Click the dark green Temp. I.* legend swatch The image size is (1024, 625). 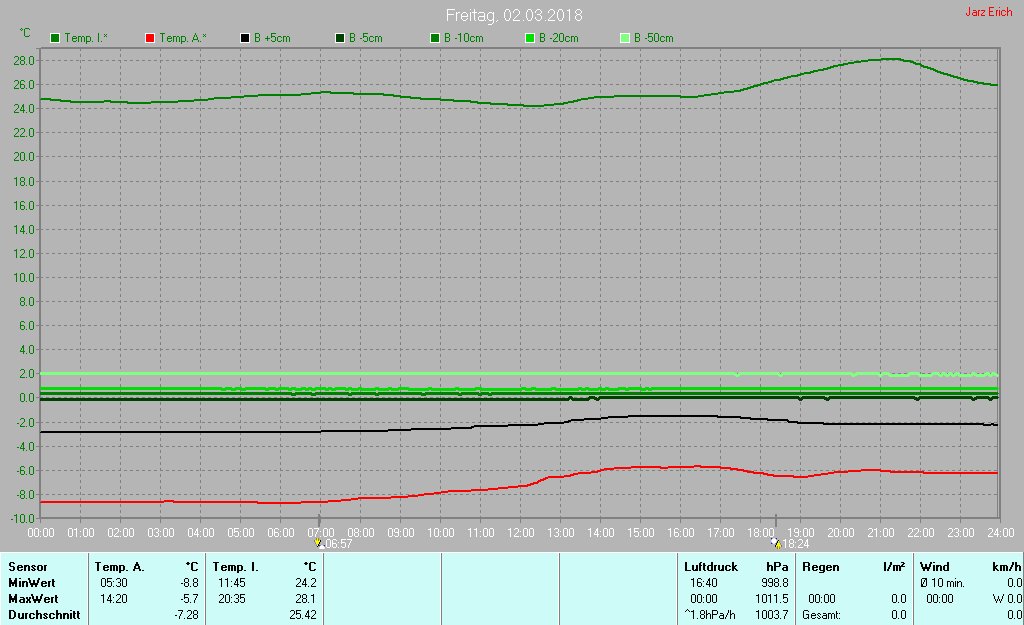pos(55,39)
